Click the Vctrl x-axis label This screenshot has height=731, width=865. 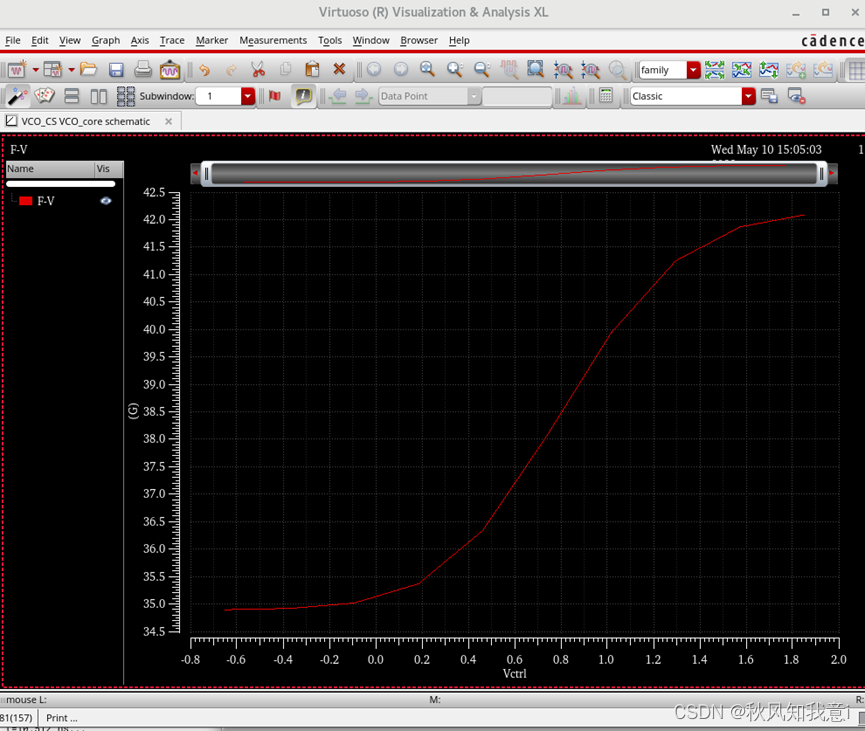pos(515,674)
